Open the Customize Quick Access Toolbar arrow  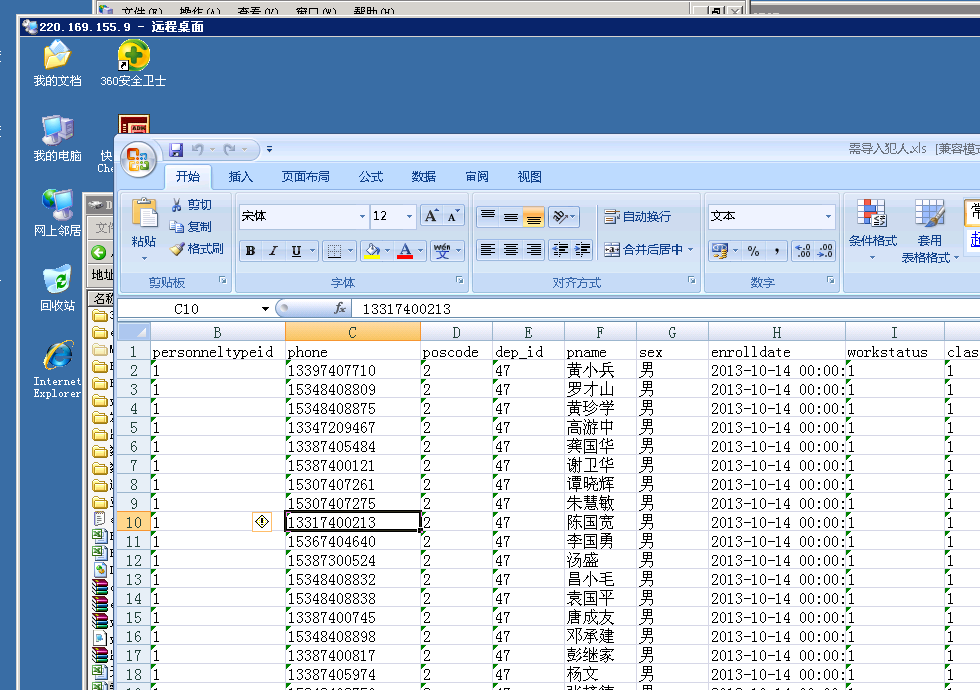(x=269, y=149)
